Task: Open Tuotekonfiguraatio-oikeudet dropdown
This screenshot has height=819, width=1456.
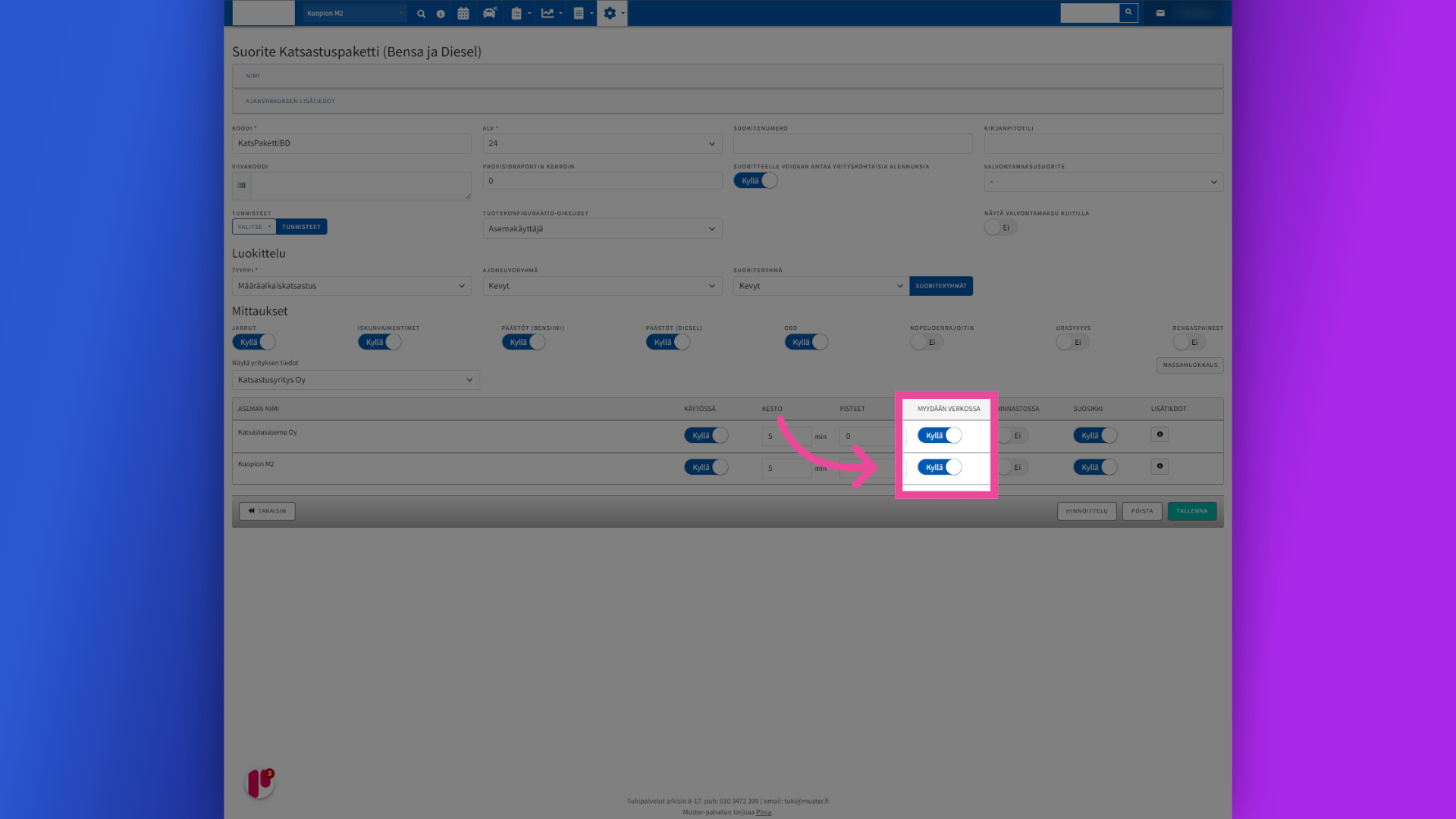Action: pyautogui.click(x=602, y=228)
